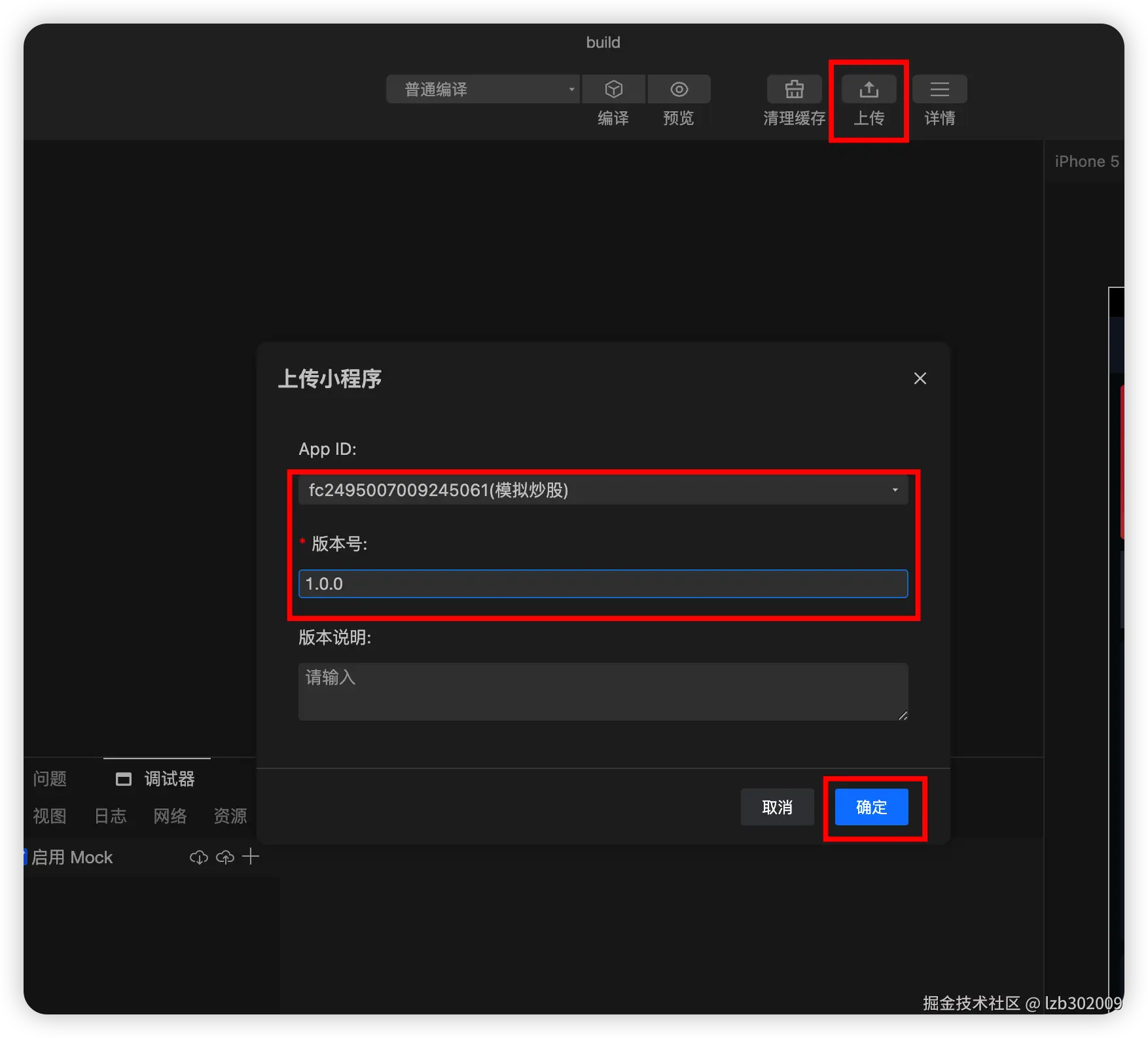1148x1038 pixels.
Task: Click the 版本号 version input field
Action: 603,583
